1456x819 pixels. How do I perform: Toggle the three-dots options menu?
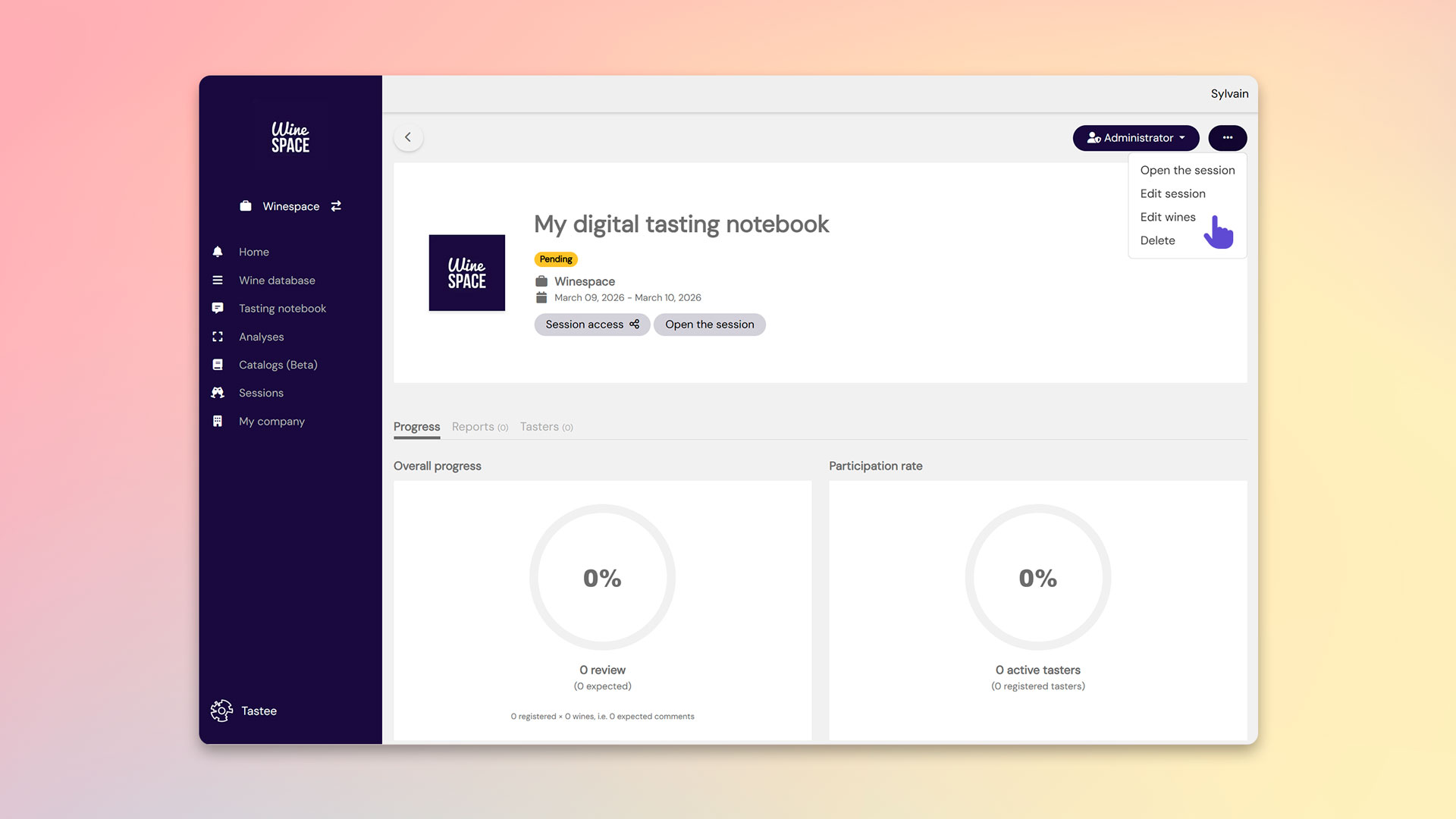(1227, 138)
